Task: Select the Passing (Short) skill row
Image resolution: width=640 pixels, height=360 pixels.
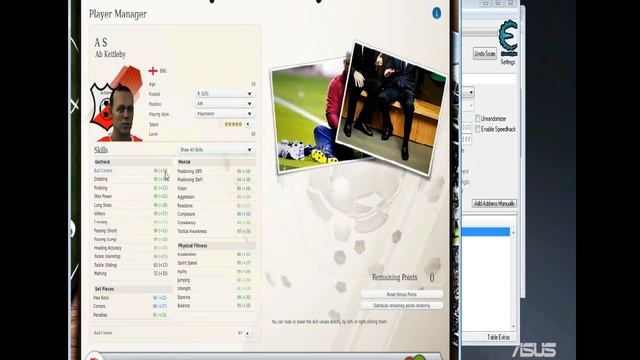Action: [131, 231]
